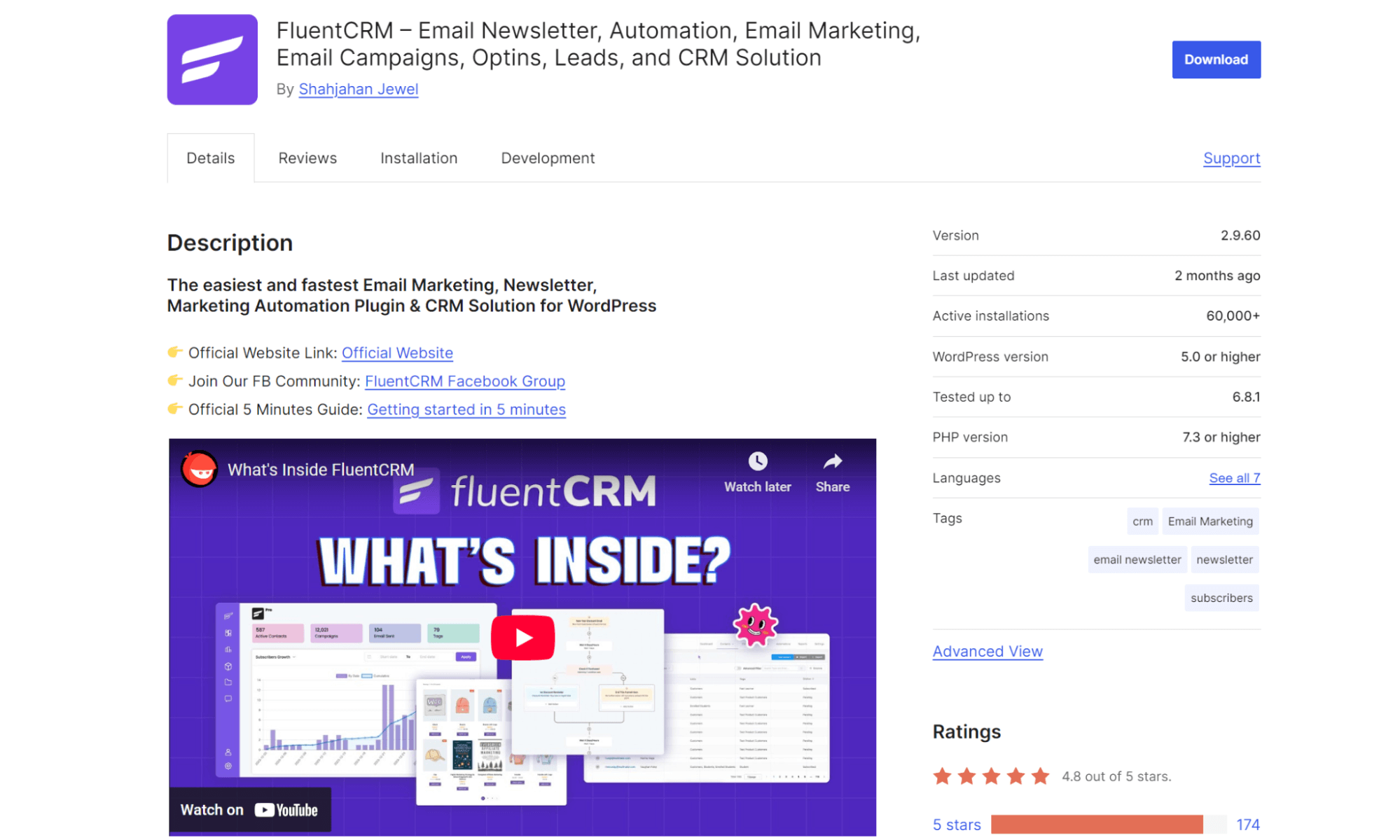Viewport: 1400px width, 840px height.
Task: Click the Description heading
Action: [x=230, y=243]
